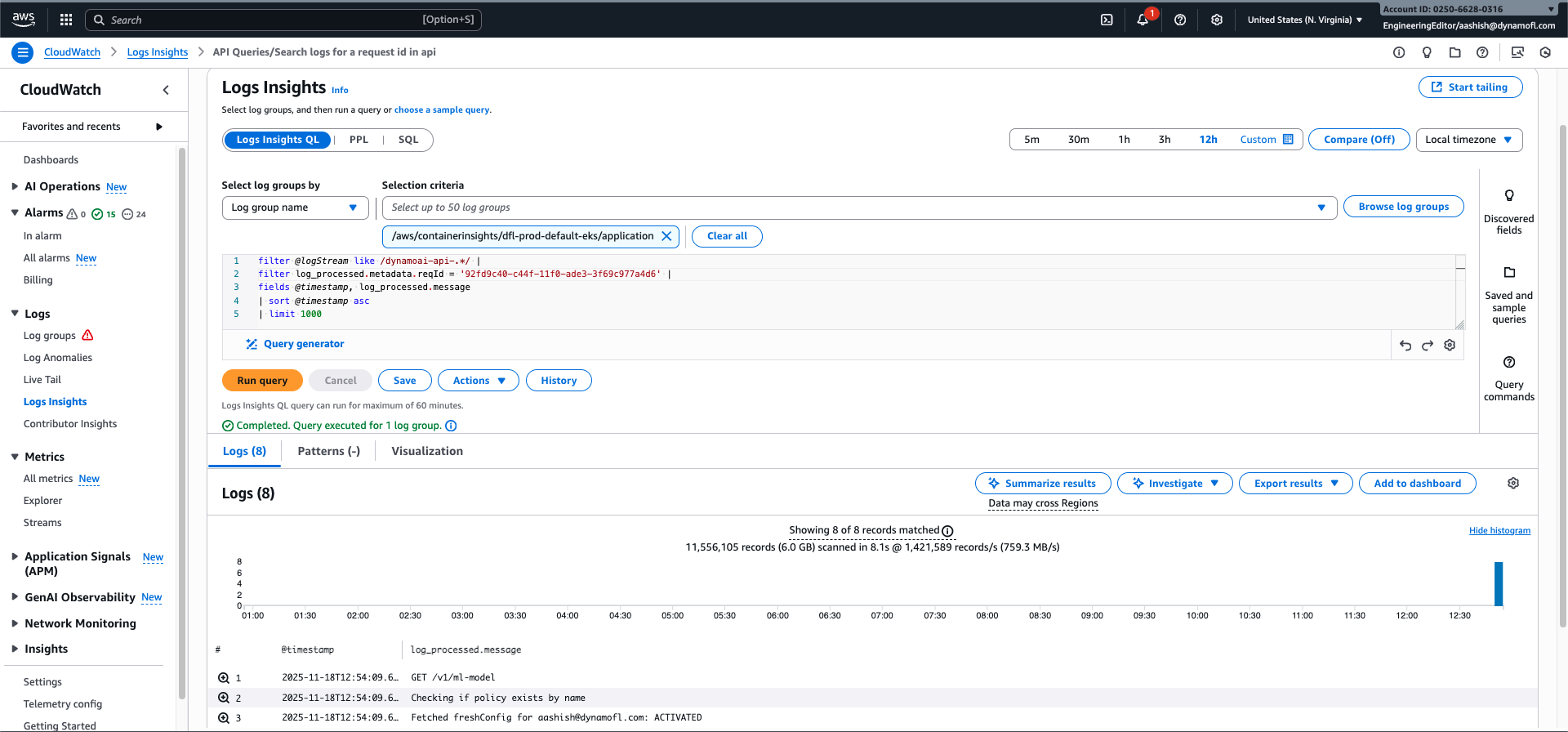Switch to the Patterns tab
This screenshot has width=1568, height=732.
(329, 451)
